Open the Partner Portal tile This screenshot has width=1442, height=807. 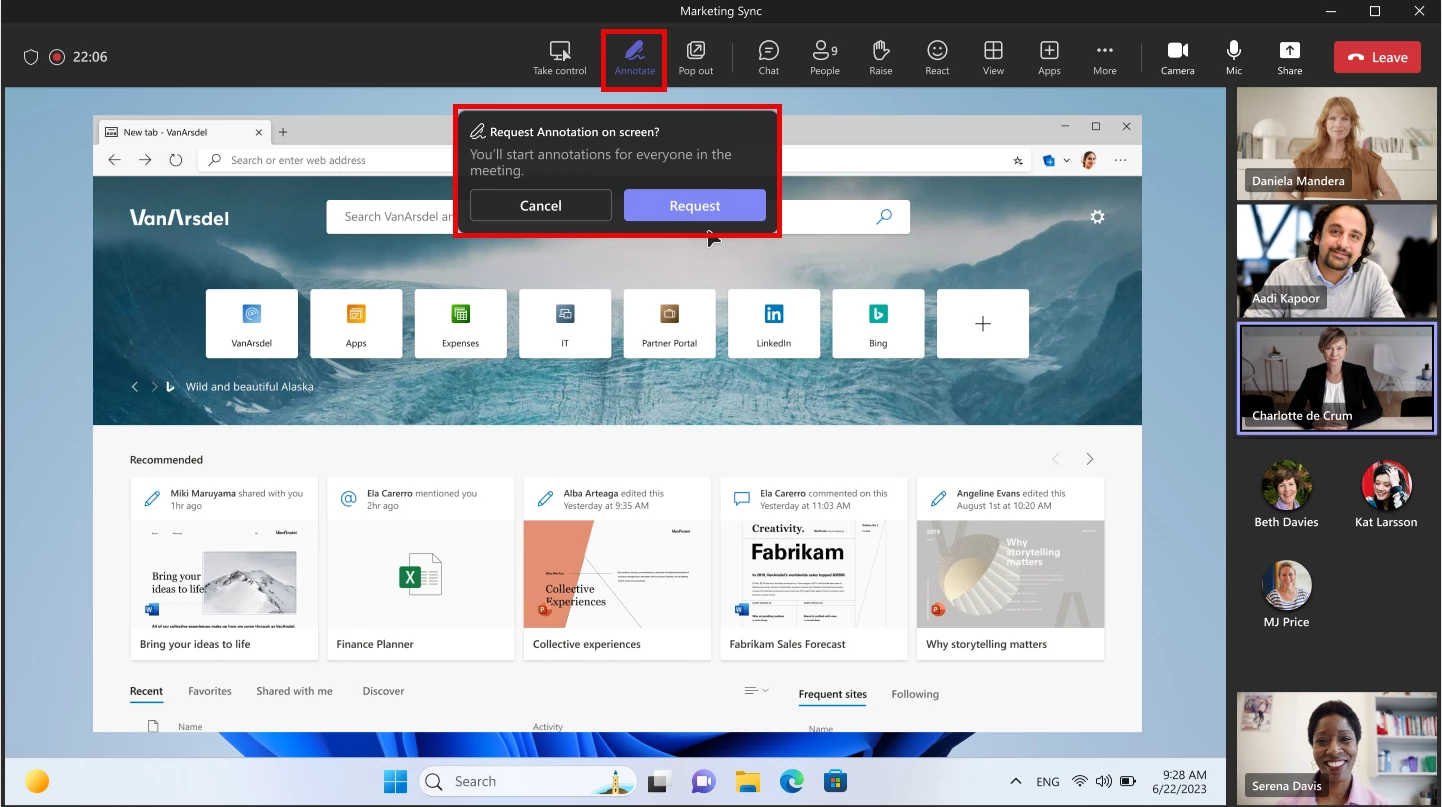669,323
